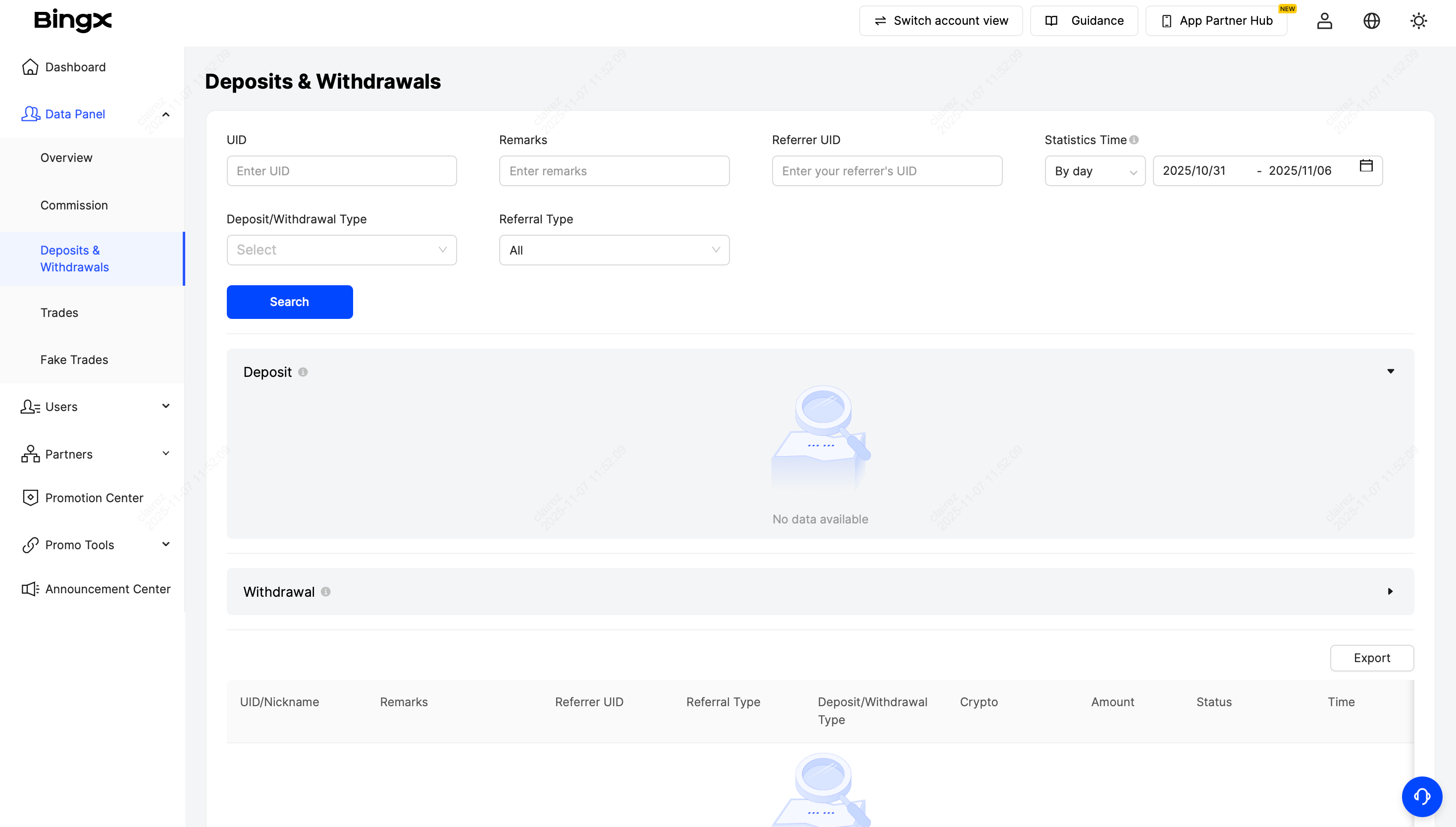Click the Deposit info icon
Screen dimensions: 1456x827
[303, 372]
